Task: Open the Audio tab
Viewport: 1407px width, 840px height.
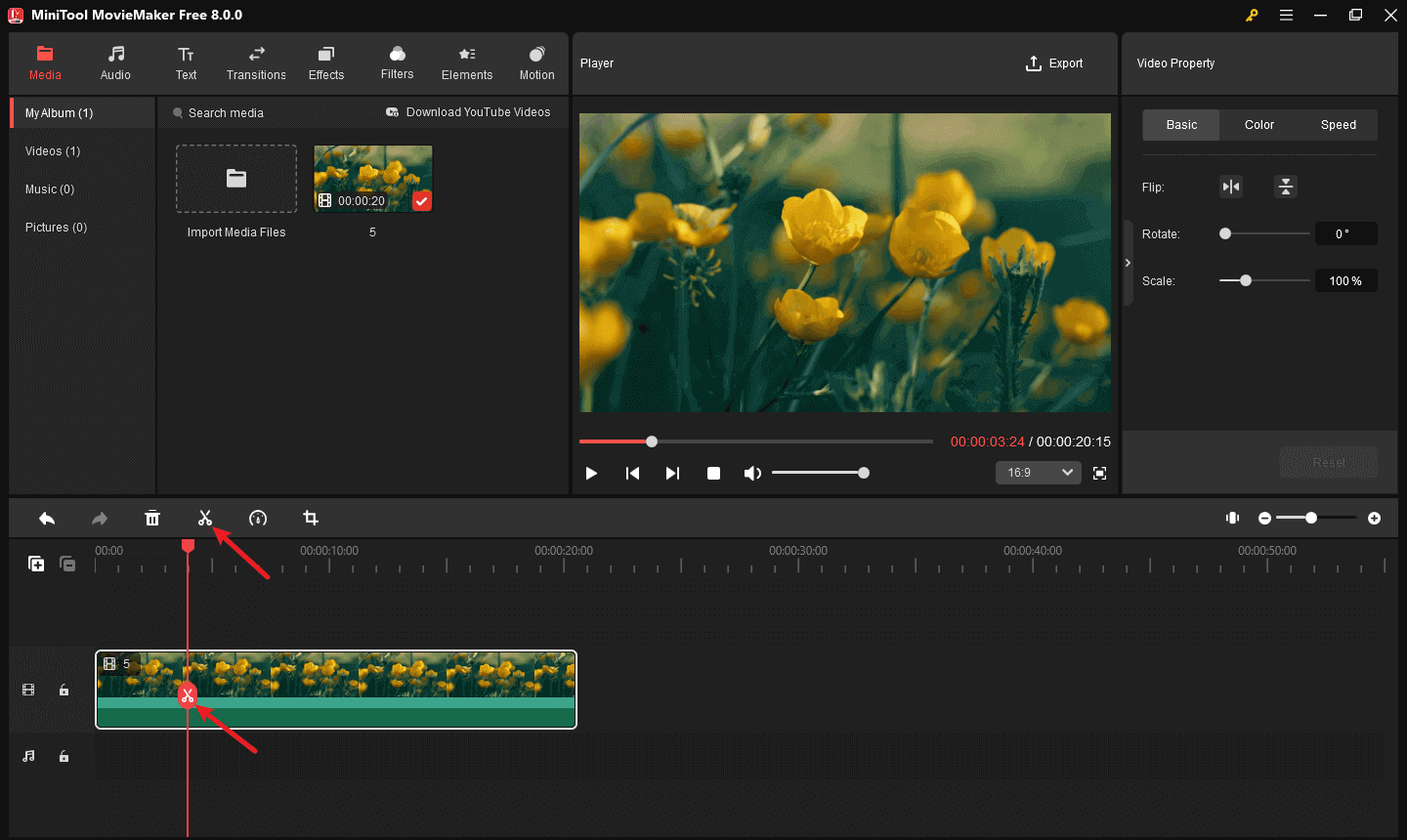Action: point(115,63)
